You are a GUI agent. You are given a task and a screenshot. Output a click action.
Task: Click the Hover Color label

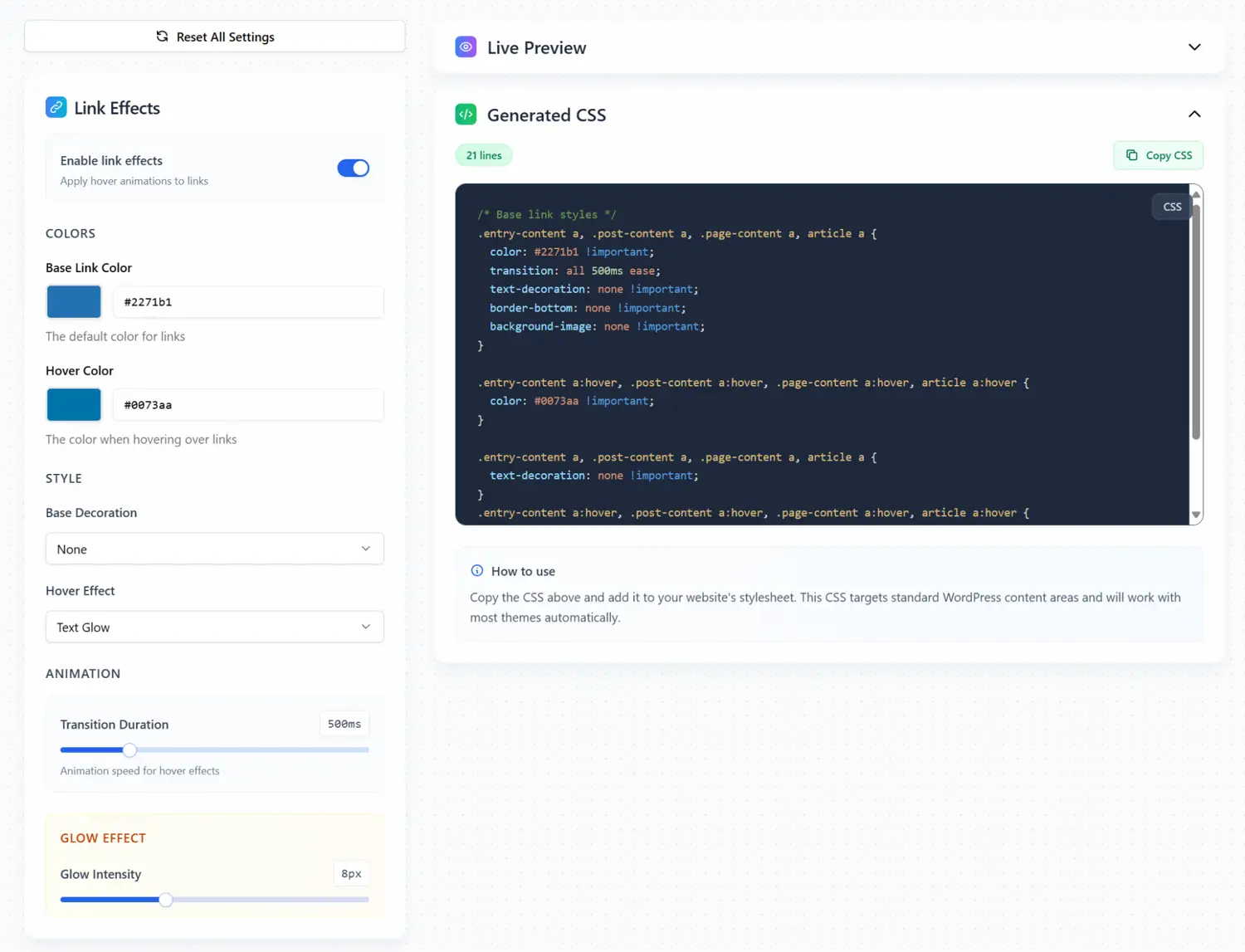pos(80,371)
